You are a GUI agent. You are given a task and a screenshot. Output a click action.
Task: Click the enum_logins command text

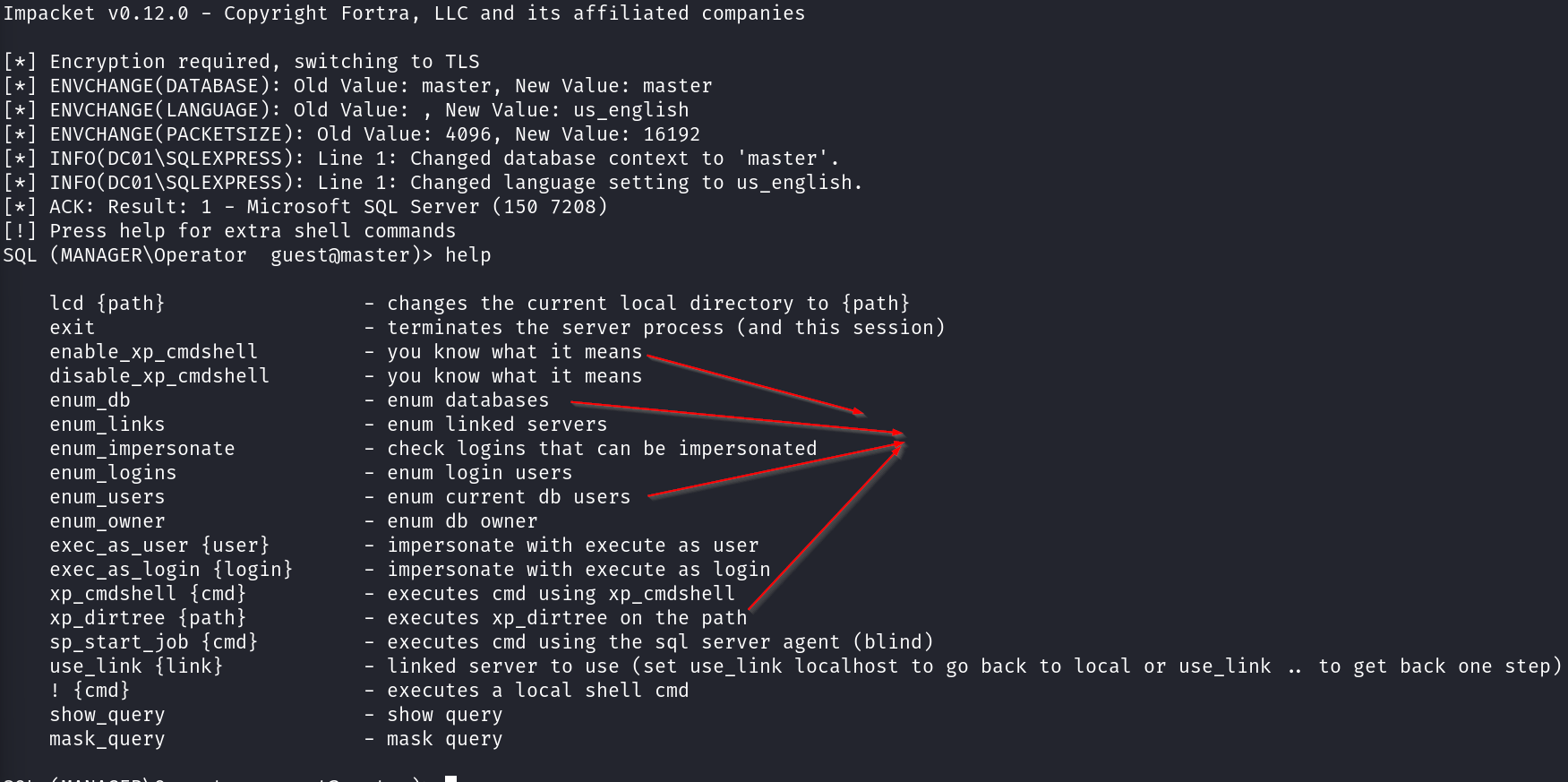pos(113,473)
